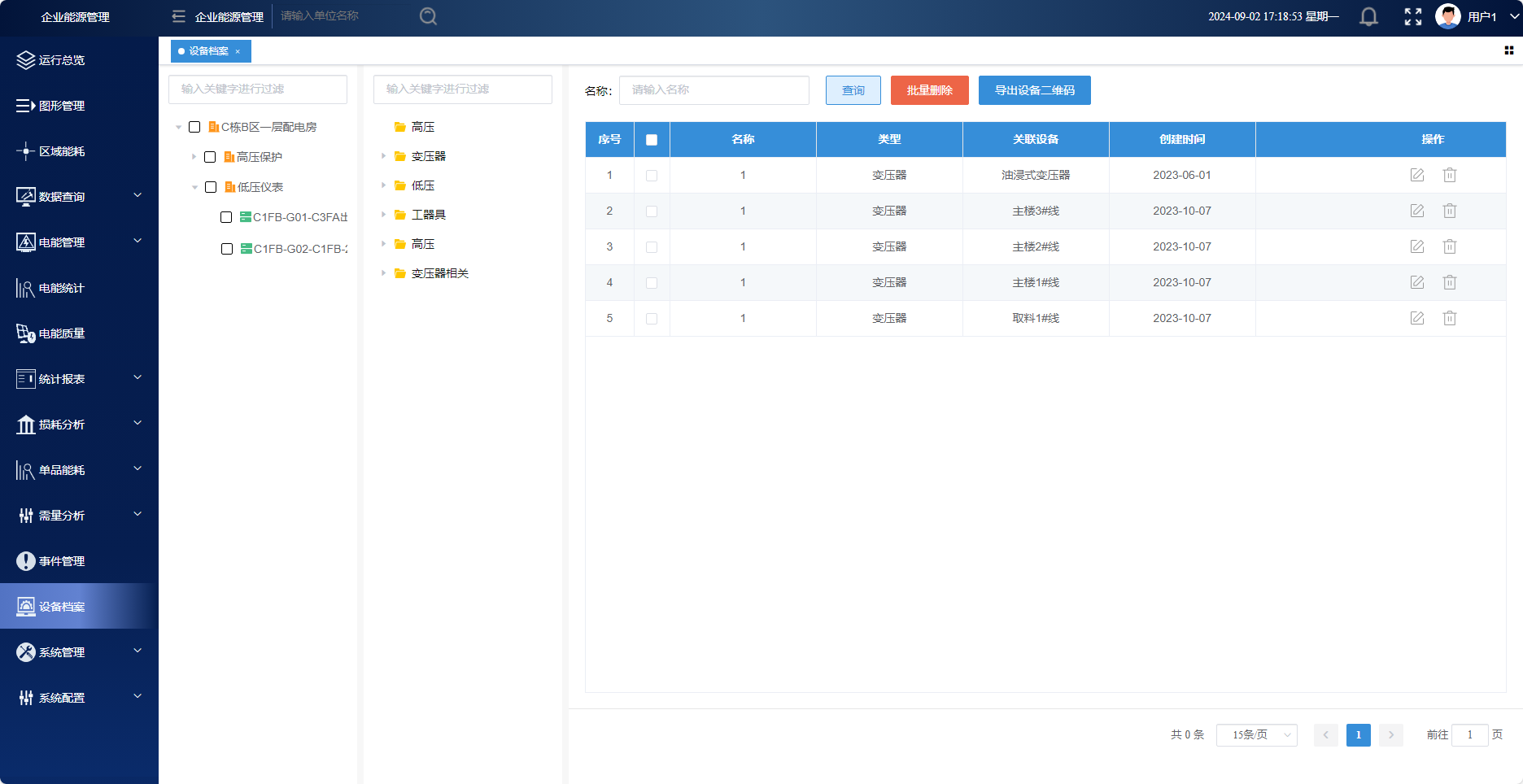Edit row 1 油浸式变压器 record
The width and height of the screenshot is (1523, 784).
point(1417,175)
